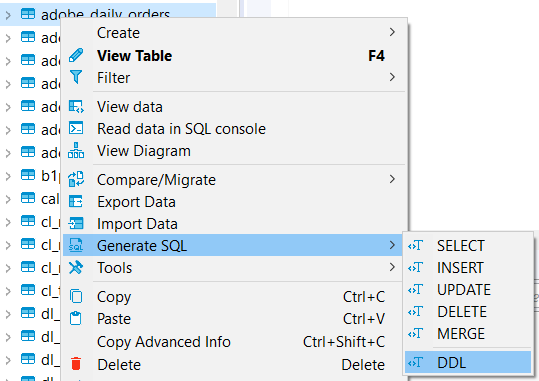Click the template icon beside SELECT
This screenshot has width=539, height=381.
pos(415,246)
